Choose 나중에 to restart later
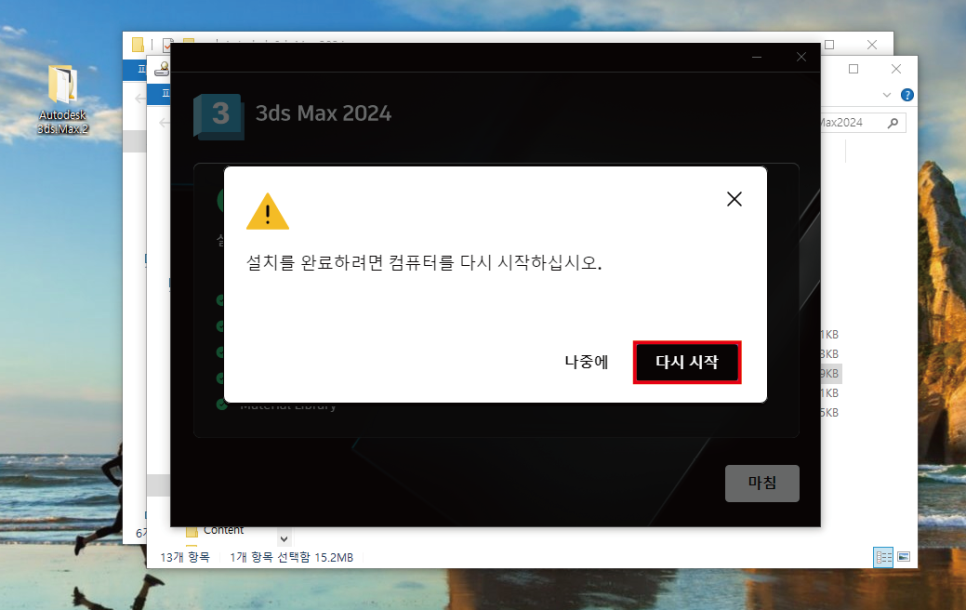 (x=586, y=362)
